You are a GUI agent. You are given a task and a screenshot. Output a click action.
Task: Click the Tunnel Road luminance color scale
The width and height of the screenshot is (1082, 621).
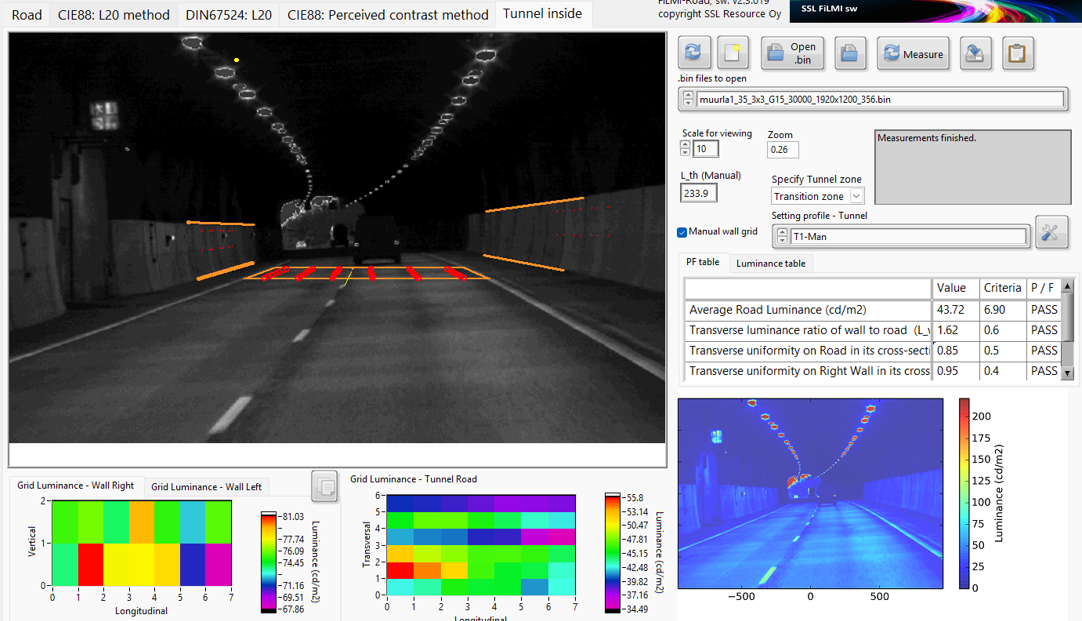[612, 553]
